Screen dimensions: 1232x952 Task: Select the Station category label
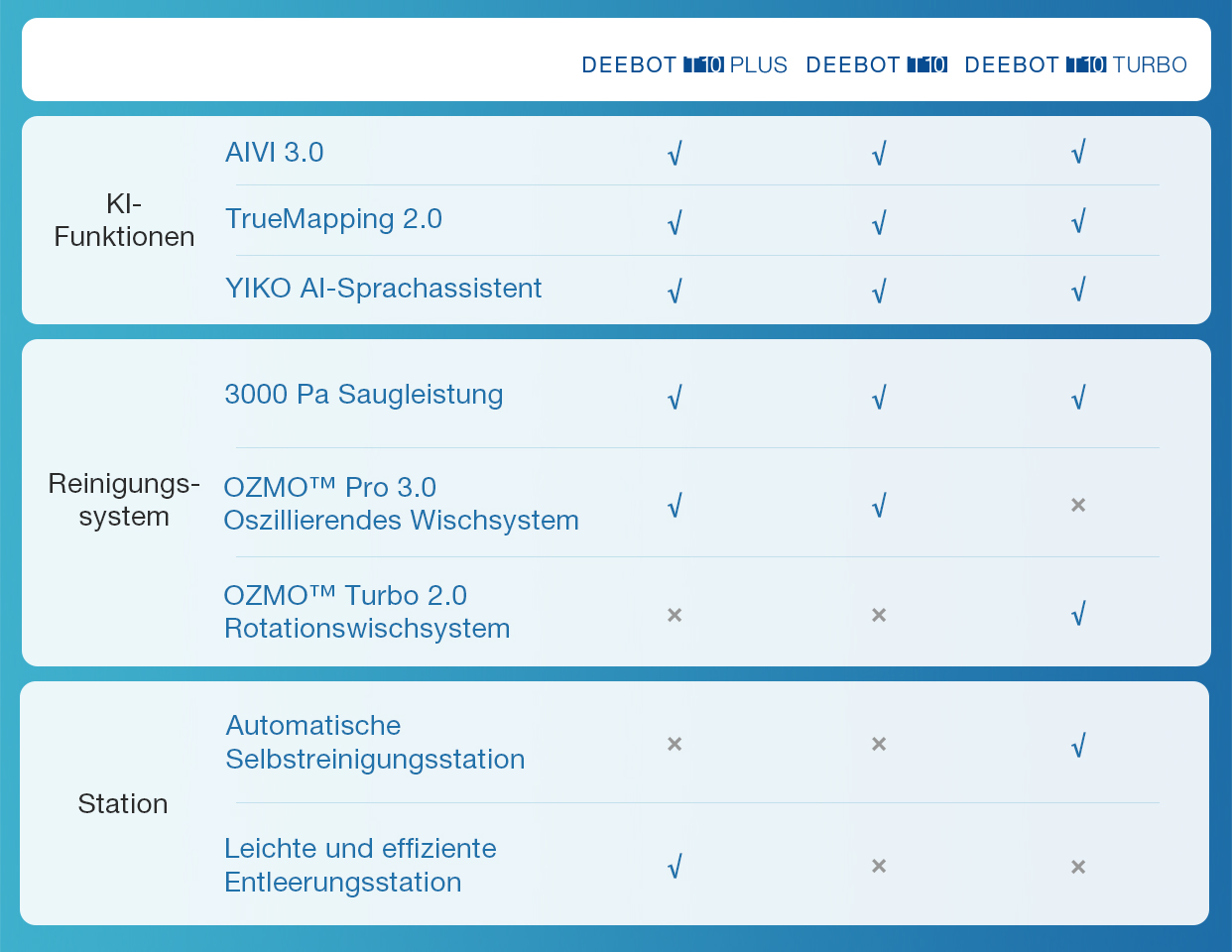click(x=123, y=803)
